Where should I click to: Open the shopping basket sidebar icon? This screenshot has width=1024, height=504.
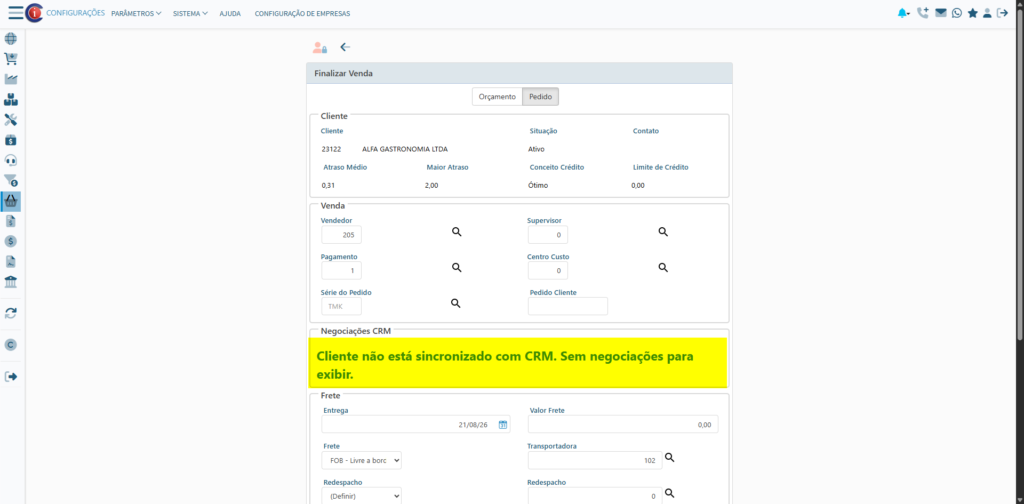[11, 201]
